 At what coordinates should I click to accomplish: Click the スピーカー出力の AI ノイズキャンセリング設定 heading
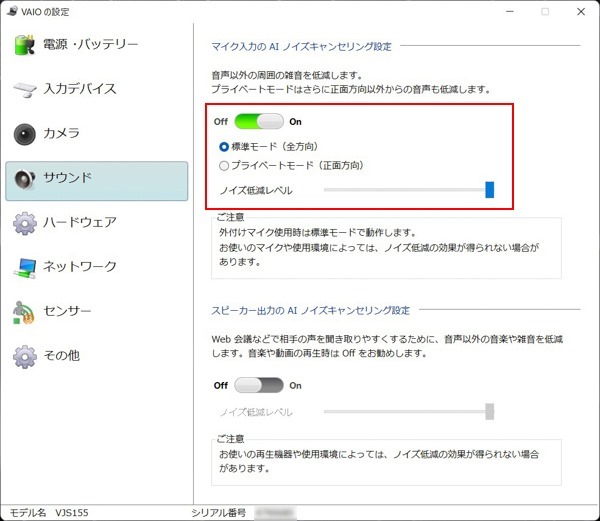(x=310, y=310)
